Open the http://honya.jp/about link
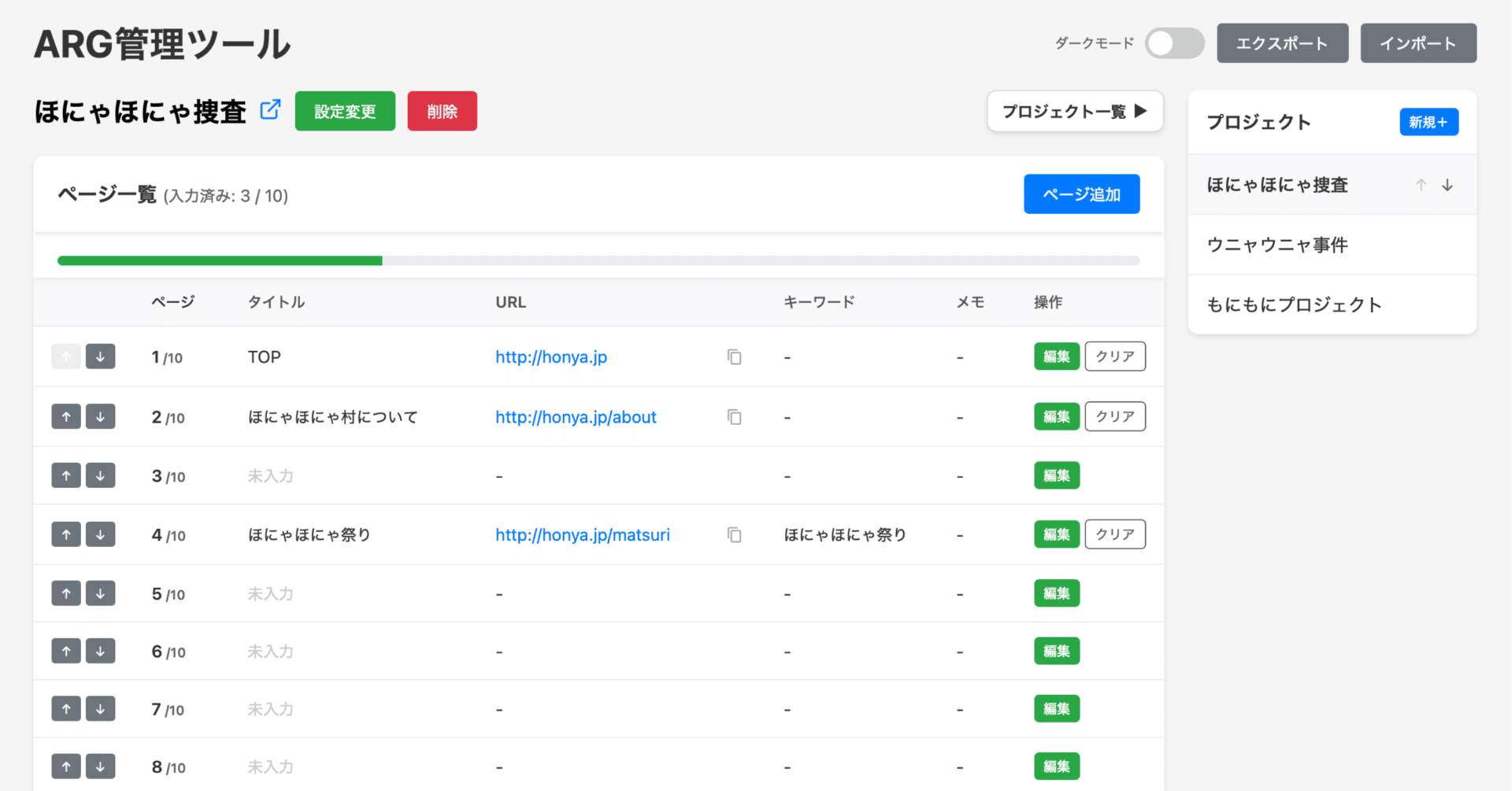The image size is (1512, 791). pos(576,417)
